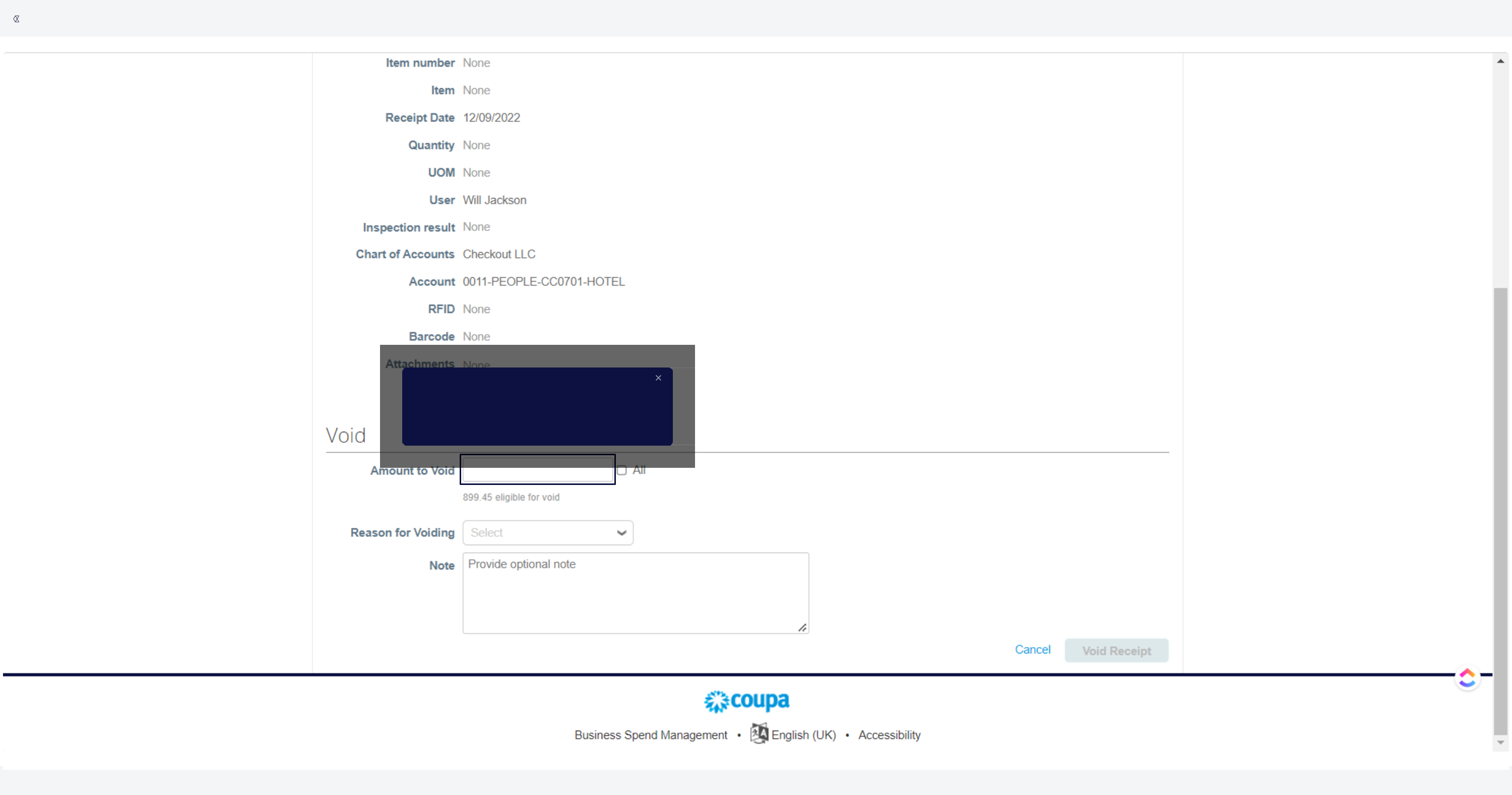Focus the Amount to Void input field
Viewport: 1512px width, 795px height.
[537, 469]
